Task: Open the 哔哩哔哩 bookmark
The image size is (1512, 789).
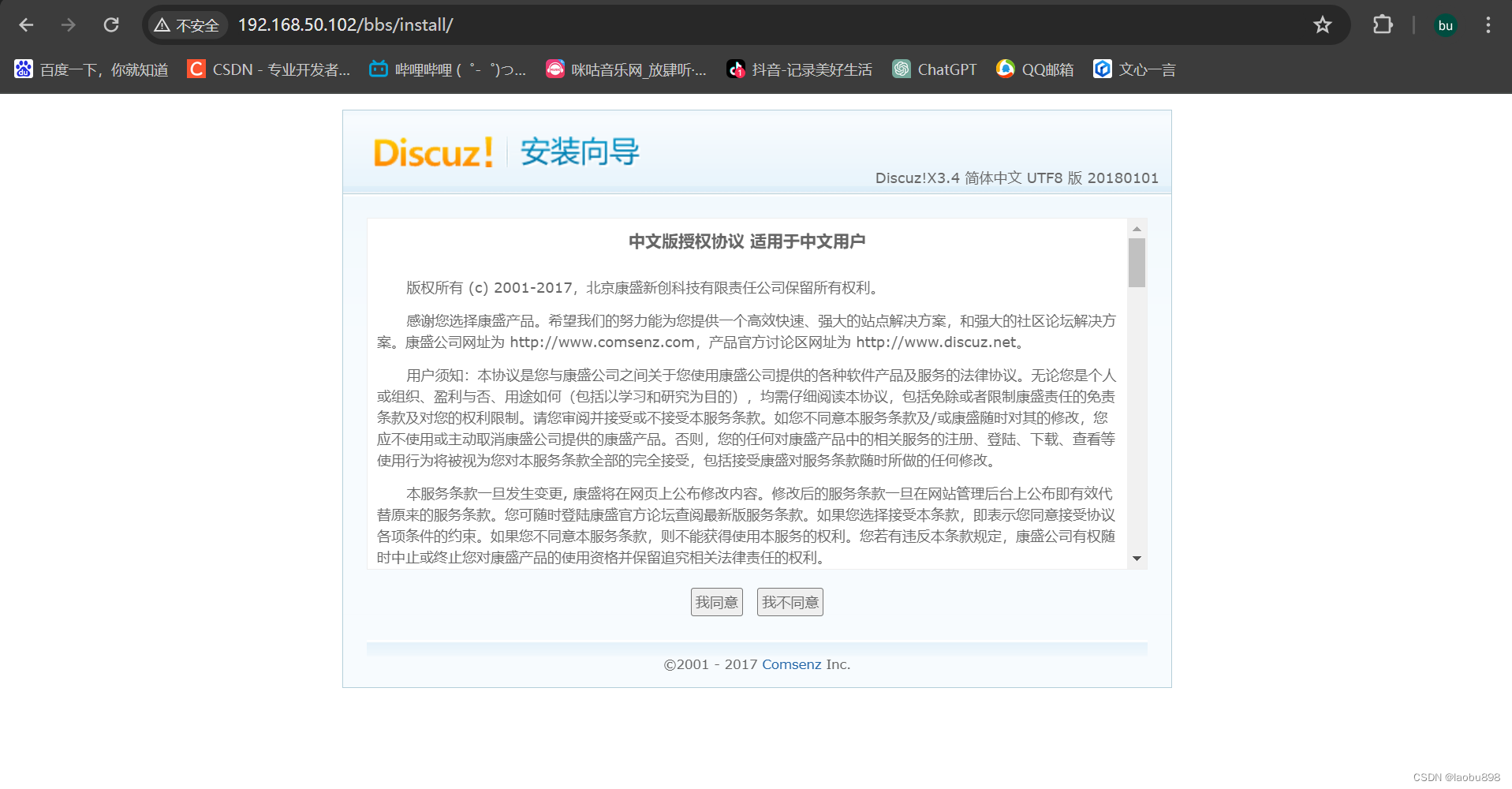Action: click(447, 69)
